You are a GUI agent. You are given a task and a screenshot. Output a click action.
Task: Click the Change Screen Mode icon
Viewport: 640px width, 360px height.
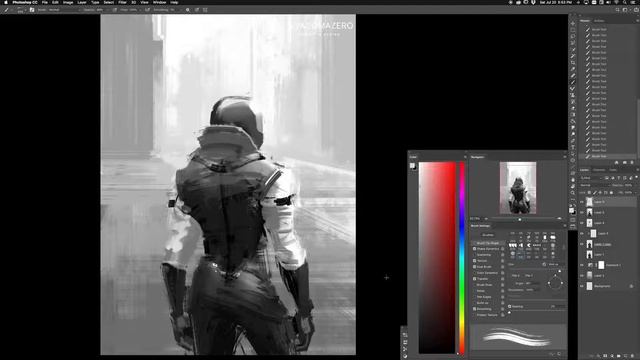573,227
